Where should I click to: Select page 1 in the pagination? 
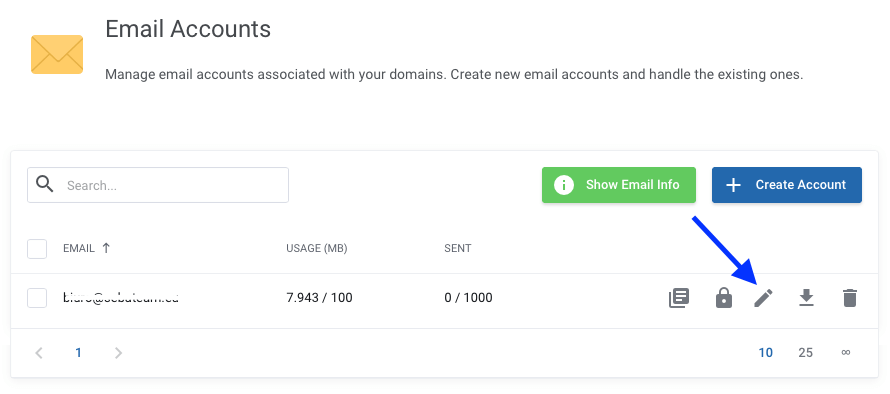pyautogui.click(x=78, y=353)
